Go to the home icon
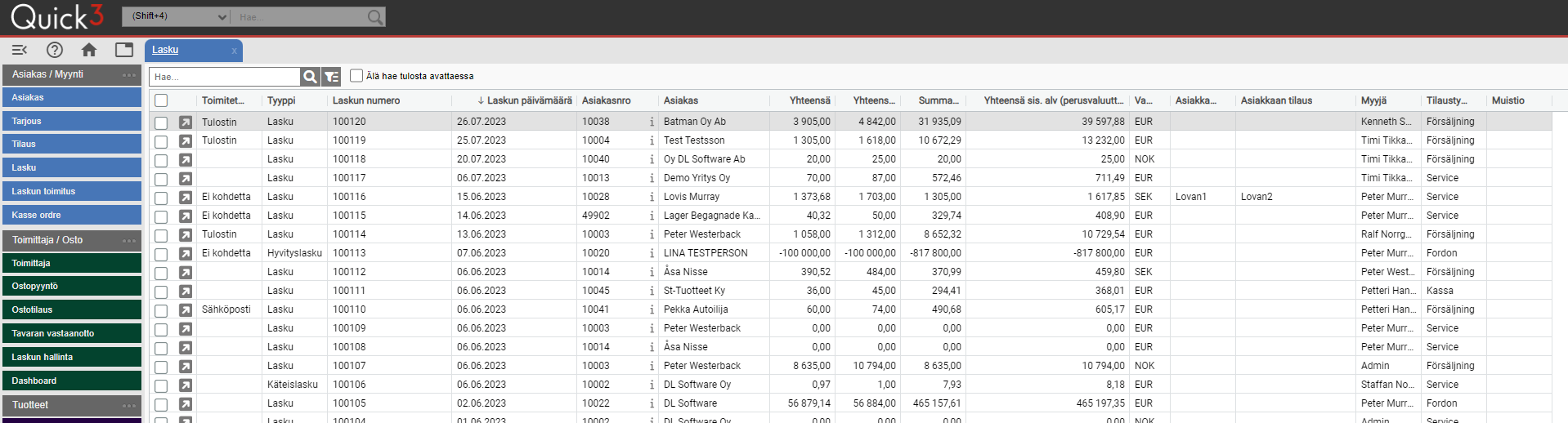 [89, 50]
